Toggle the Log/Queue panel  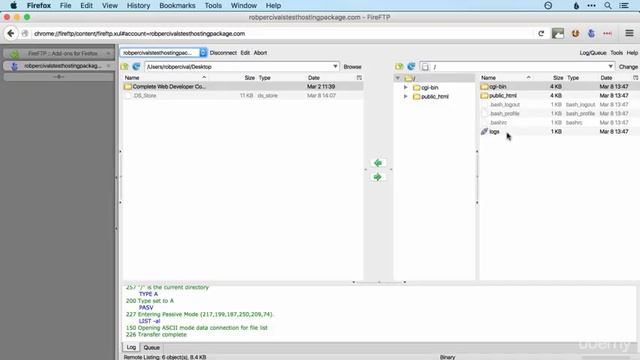pyautogui.click(x=593, y=53)
